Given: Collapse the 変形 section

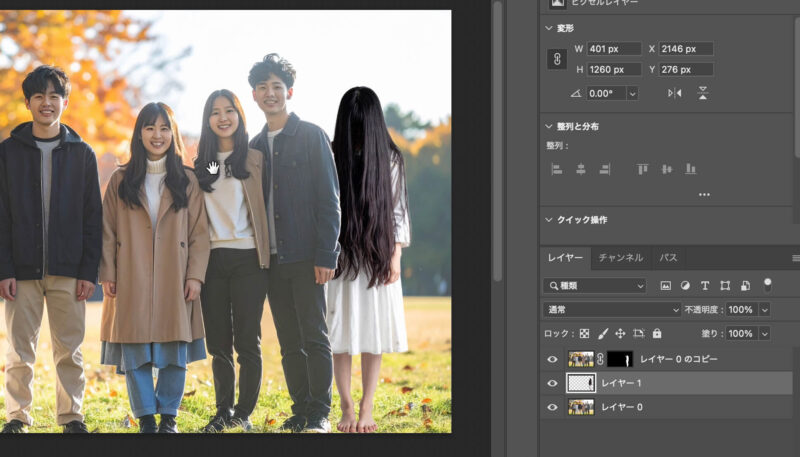Looking at the screenshot, I should click(549, 28).
